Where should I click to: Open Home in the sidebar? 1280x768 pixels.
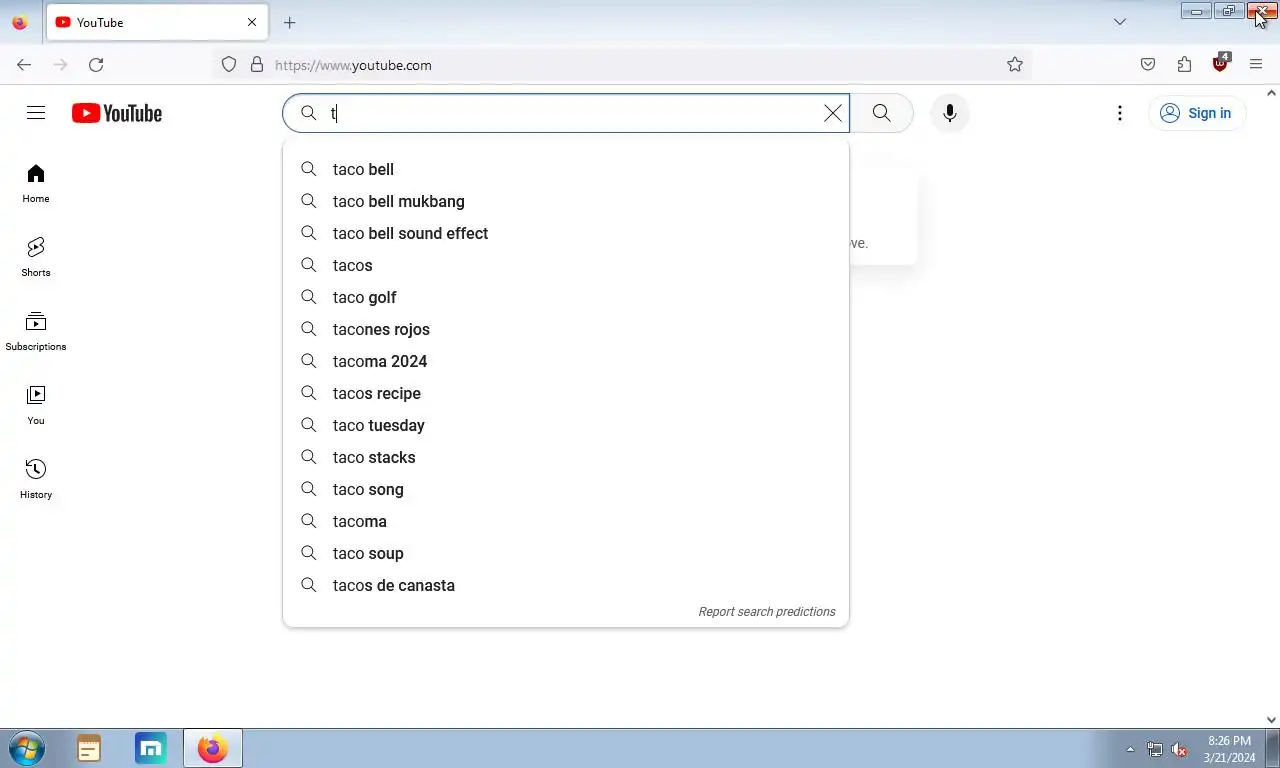click(x=36, y=184)
